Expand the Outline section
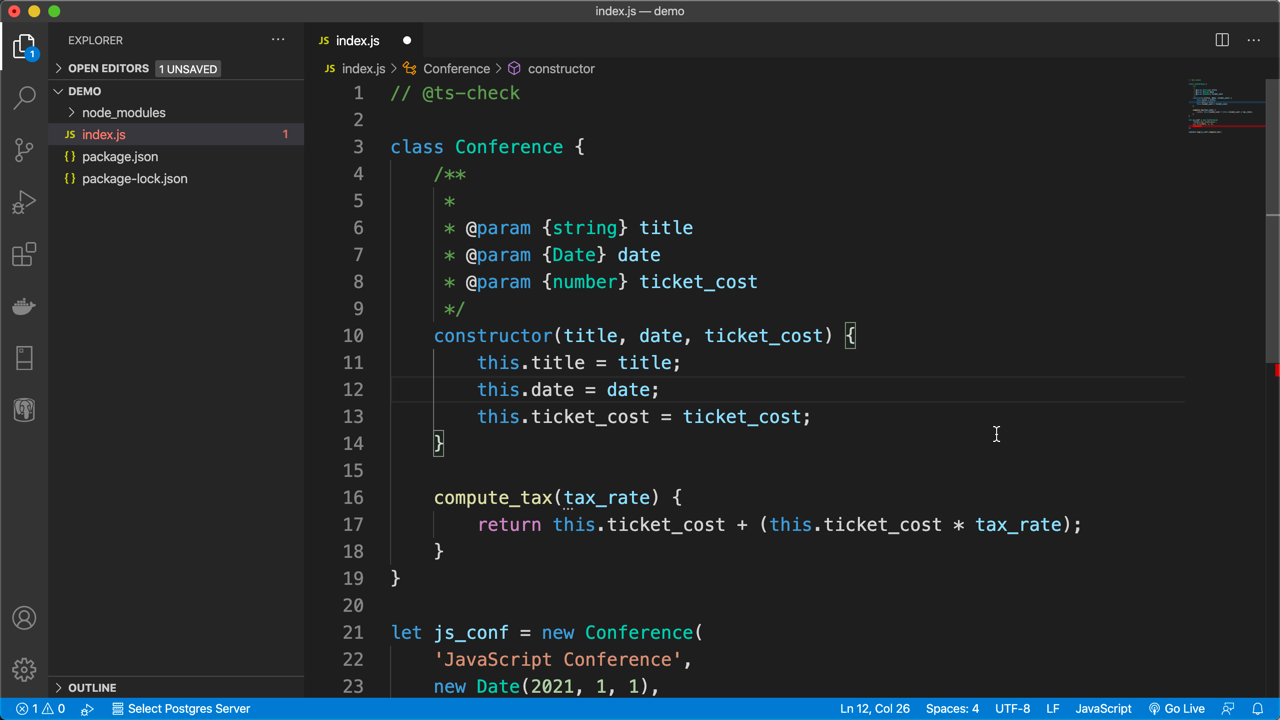This screenshot has height=720, width=1280. pos(176,688)
